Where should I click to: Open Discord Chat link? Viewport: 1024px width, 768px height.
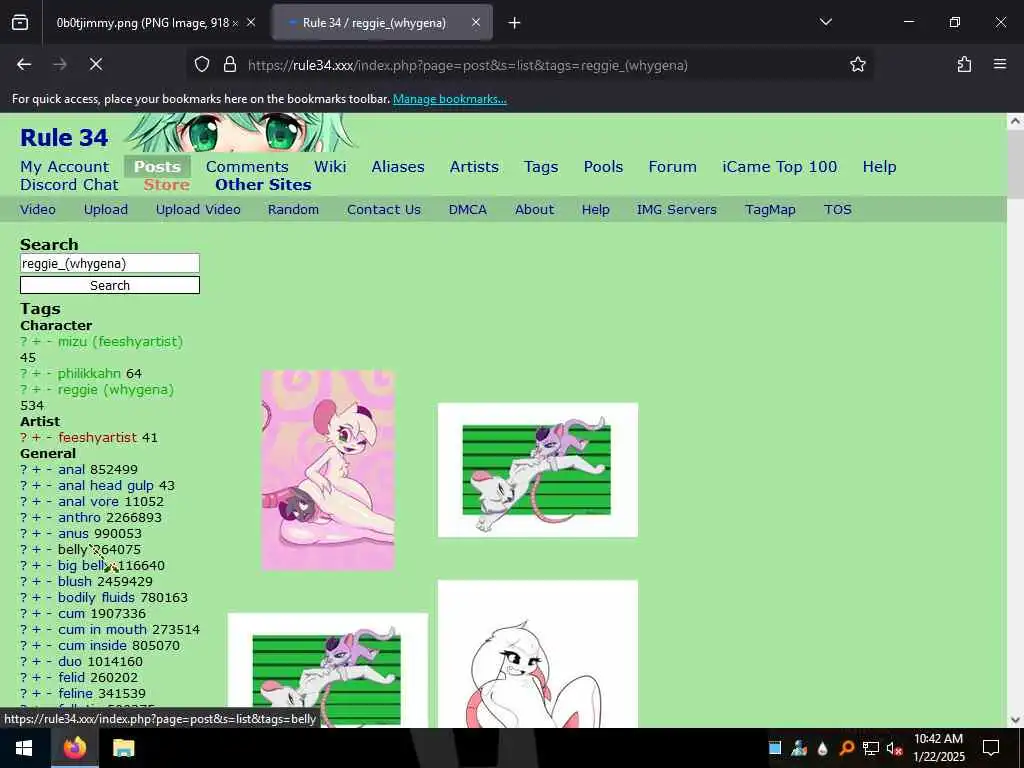coord(69,185)
